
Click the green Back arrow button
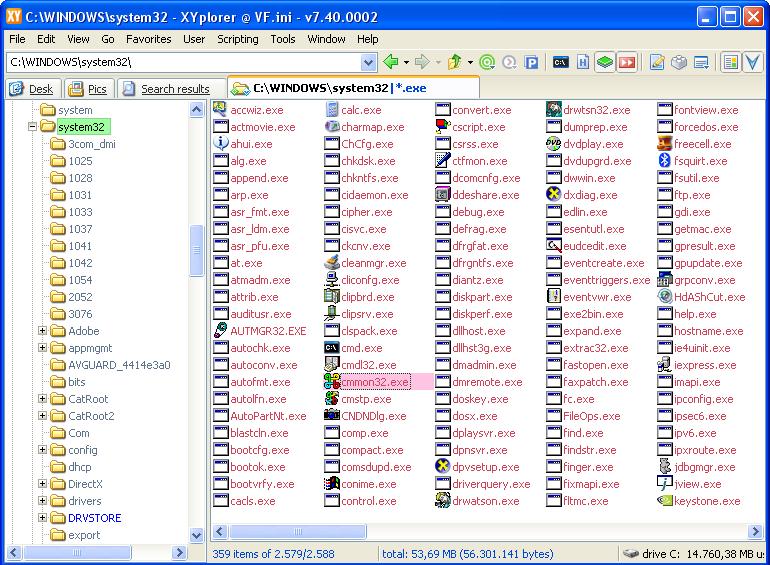tap(391, 62)
